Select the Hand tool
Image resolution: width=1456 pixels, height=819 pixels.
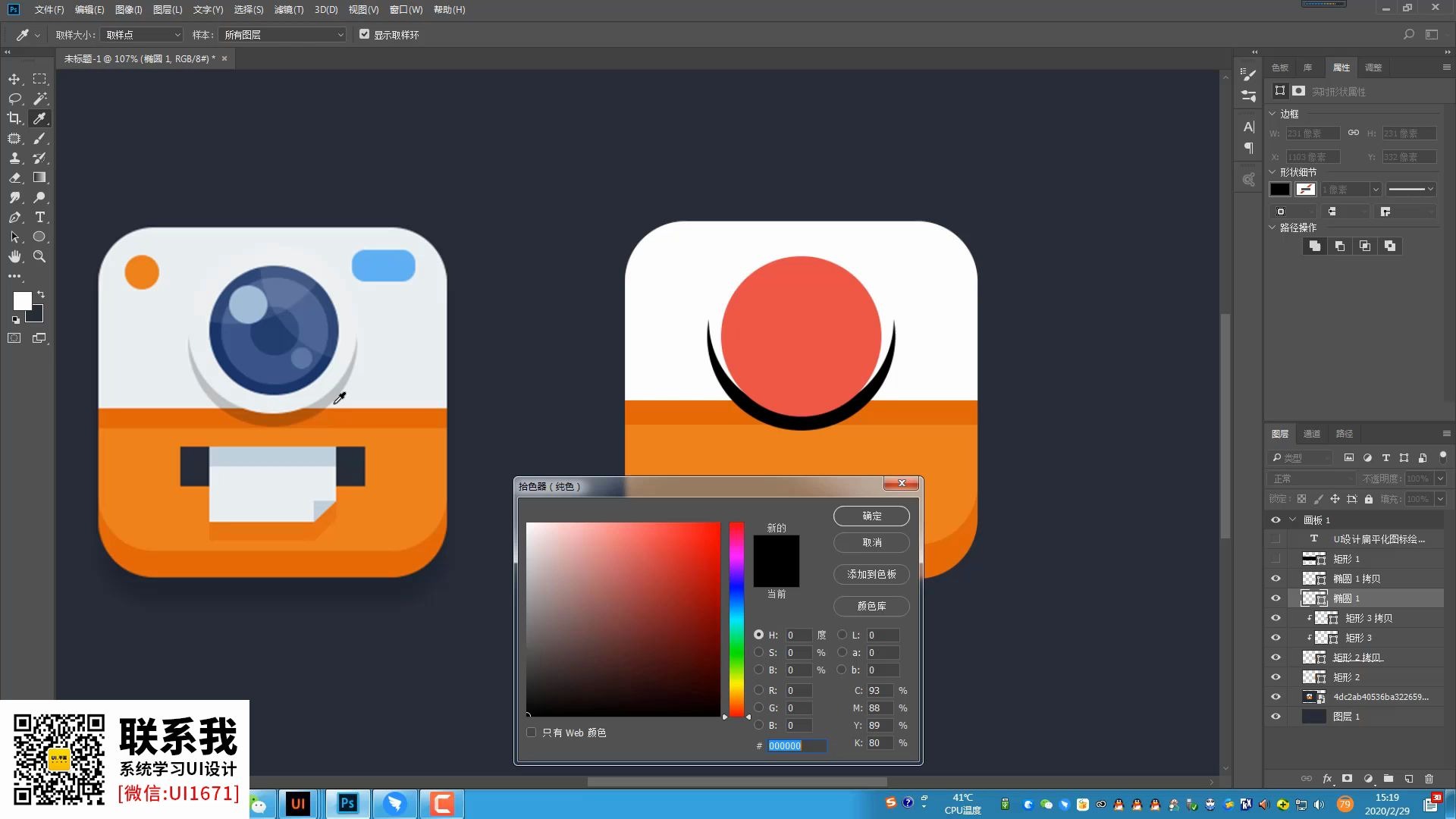click(x=14, y=257)
